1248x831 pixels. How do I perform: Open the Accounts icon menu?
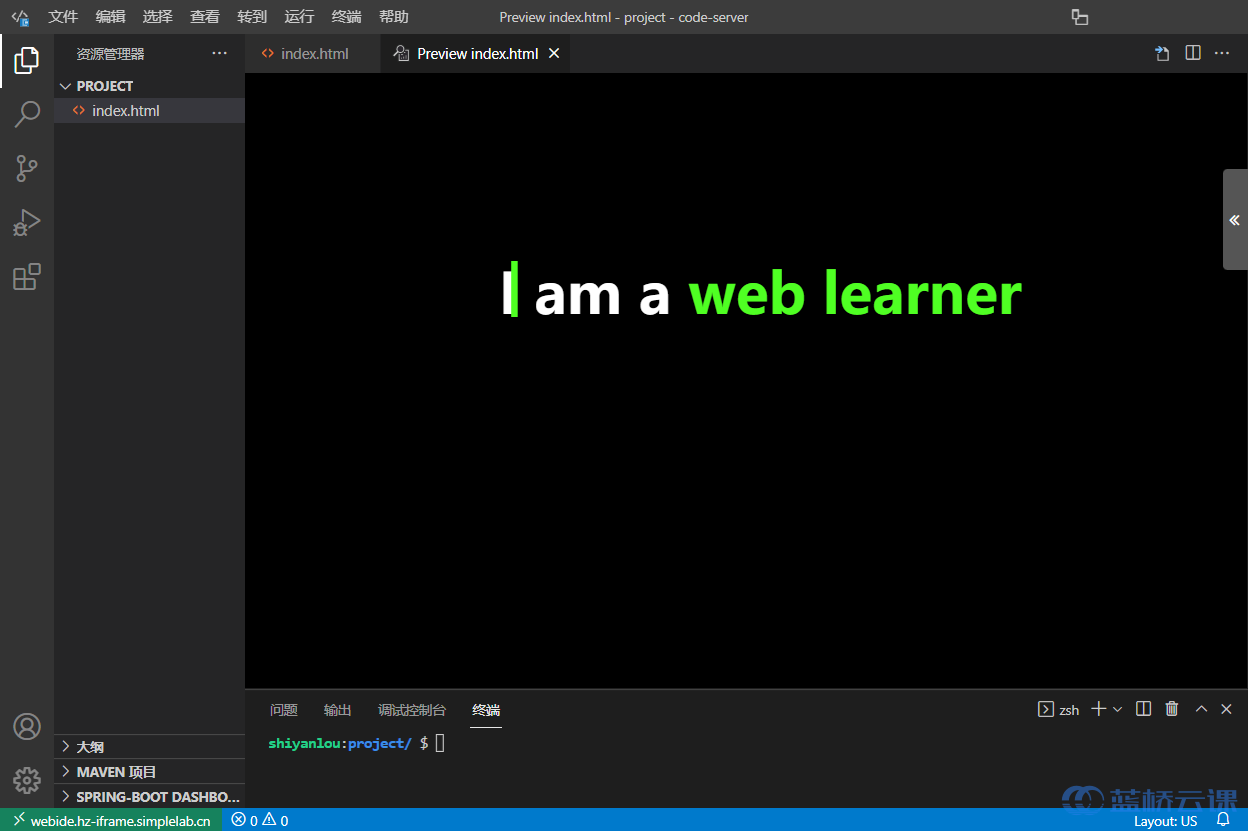pyautogui.click(x=27, y=726)
